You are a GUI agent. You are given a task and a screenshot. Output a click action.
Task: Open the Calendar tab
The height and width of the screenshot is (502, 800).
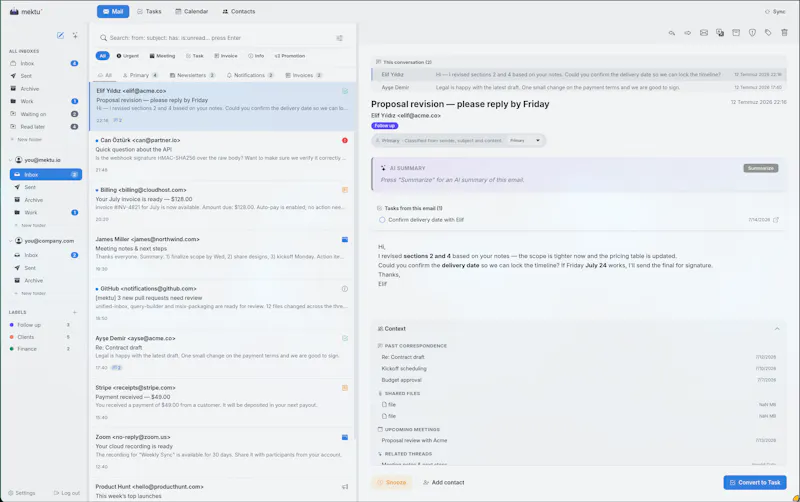[192, 11]
